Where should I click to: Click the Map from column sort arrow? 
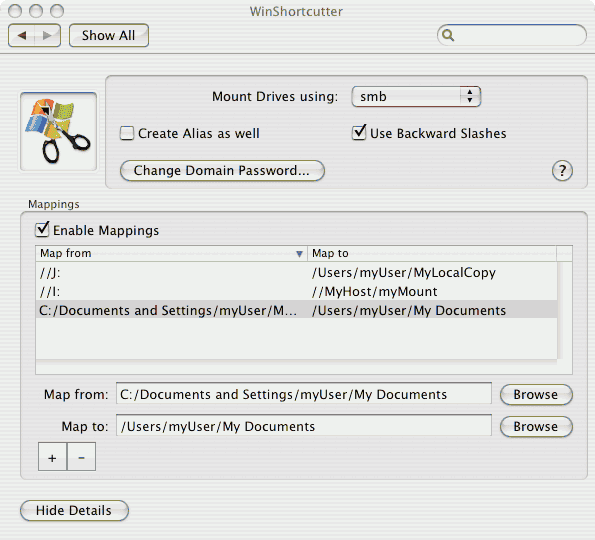pos(299,253)
